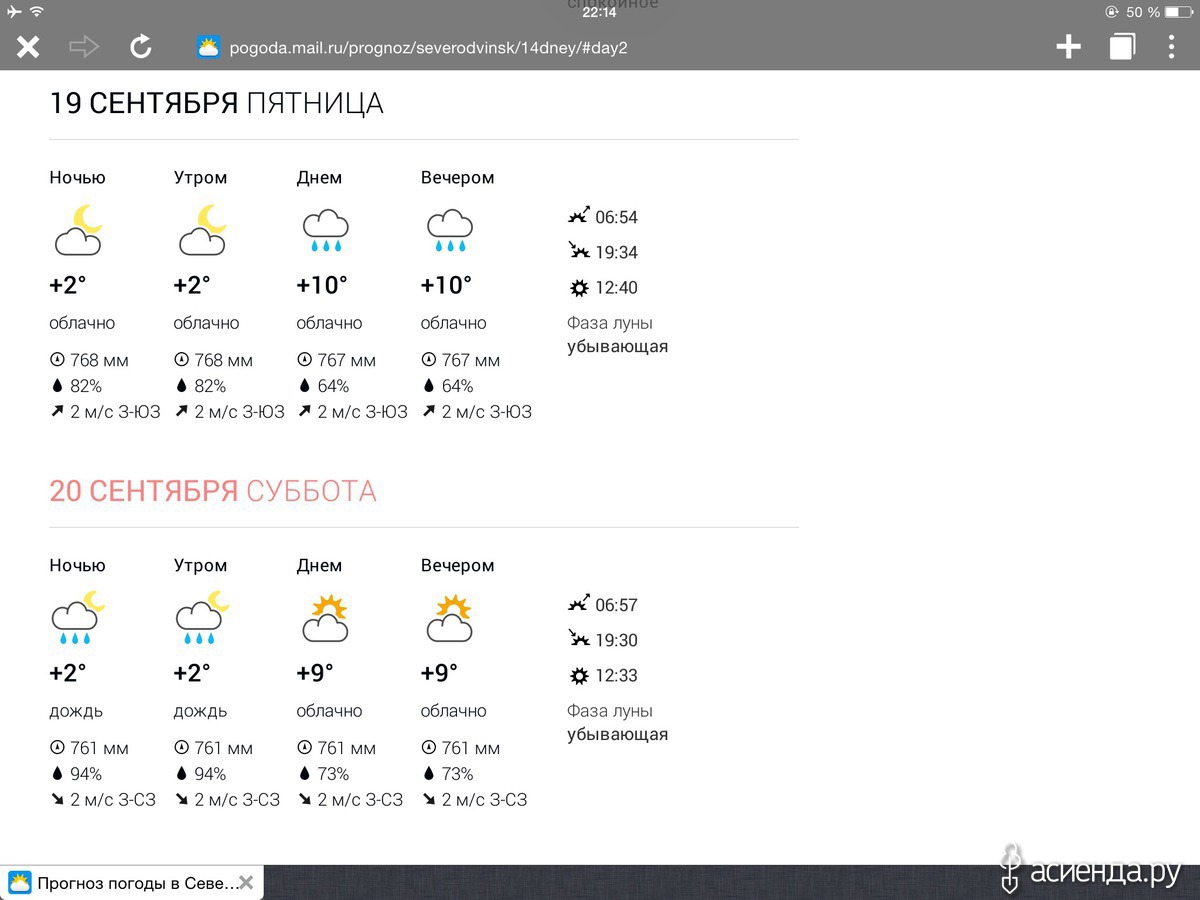The height and width of the screenshot is (900, 1200).
Task: Go forward with the arrow button
Action: click(84, 46)
